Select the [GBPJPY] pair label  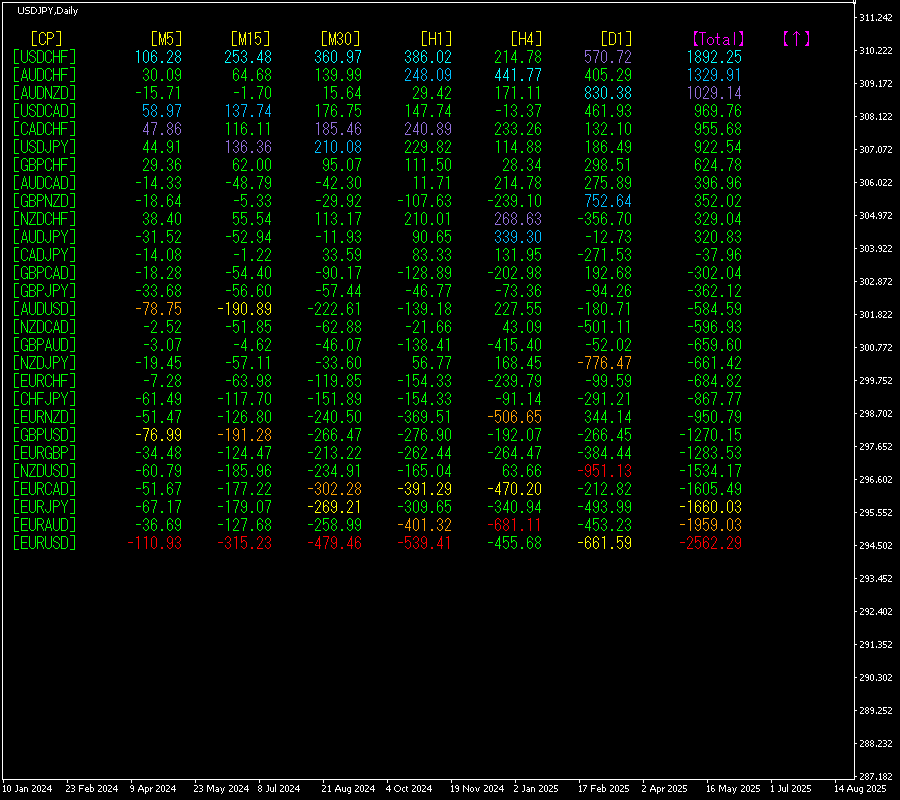tap(44, 291)
